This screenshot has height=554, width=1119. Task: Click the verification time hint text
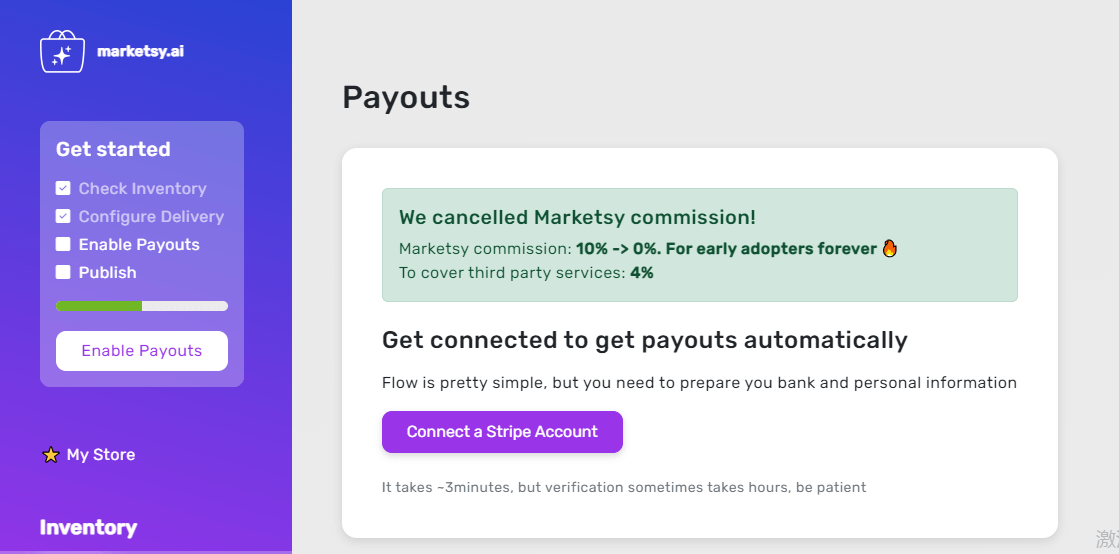tap(624, 488)
